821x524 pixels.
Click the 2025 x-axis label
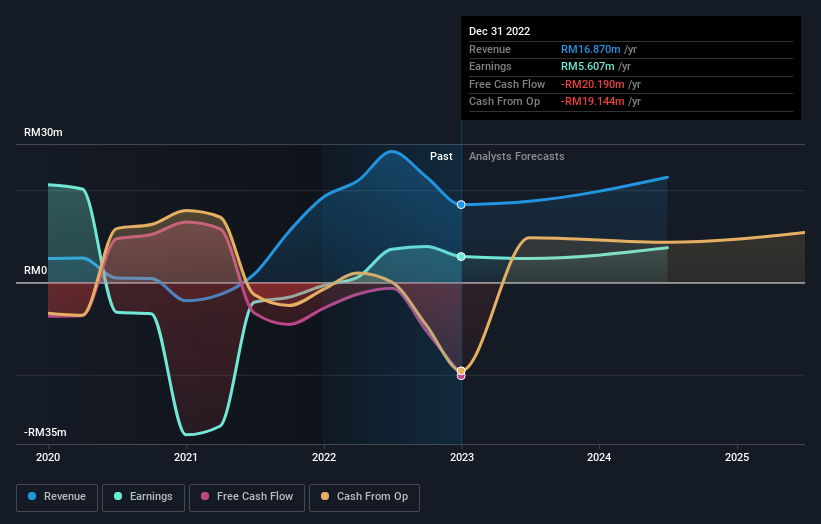[x=737, y=458]
